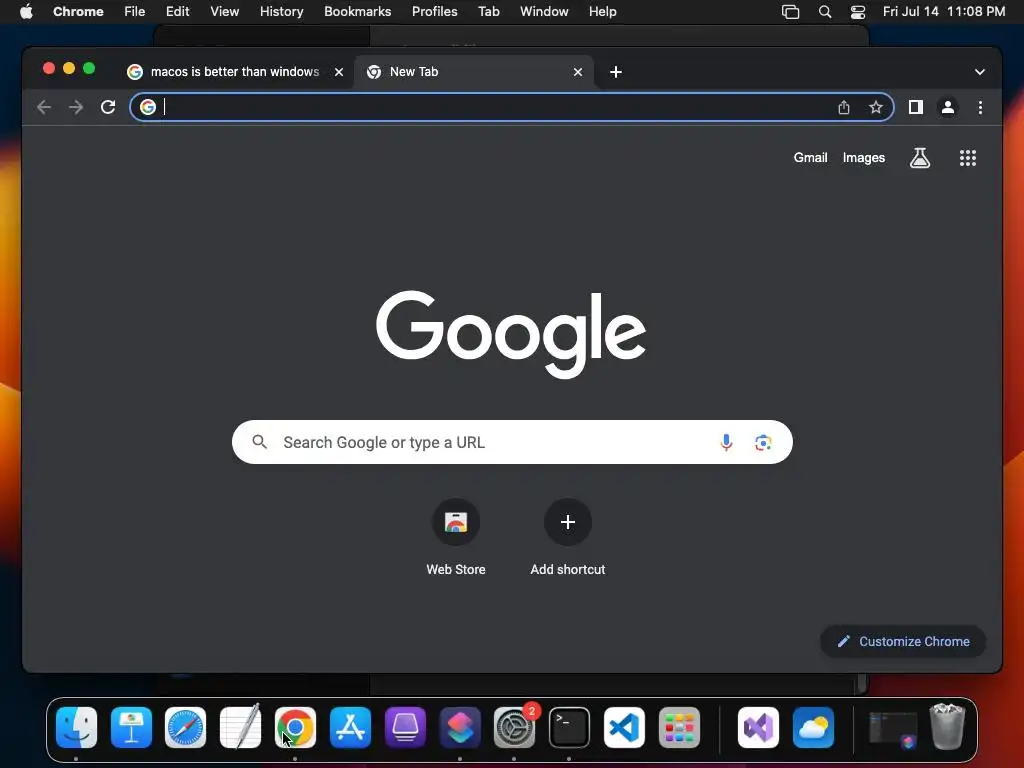1024x768 pixels.
Task: Launch Shortcuts from the Dock
Action: [460, 728]
